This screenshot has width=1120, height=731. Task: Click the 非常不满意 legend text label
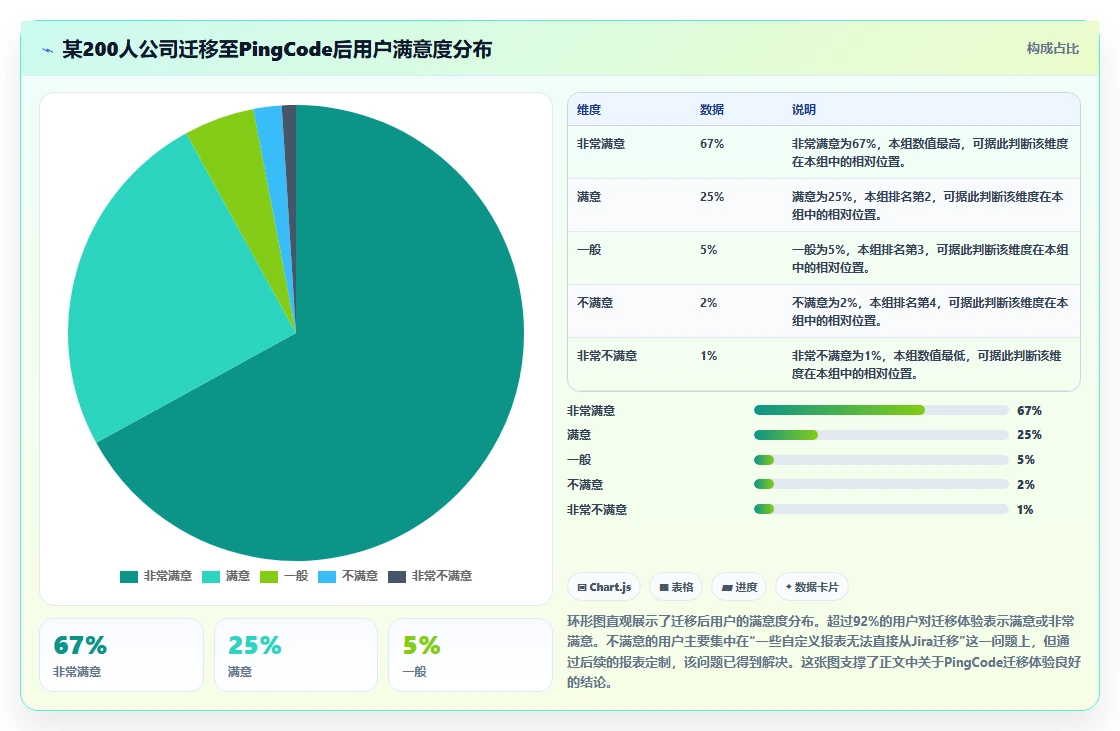coord(442,576)
